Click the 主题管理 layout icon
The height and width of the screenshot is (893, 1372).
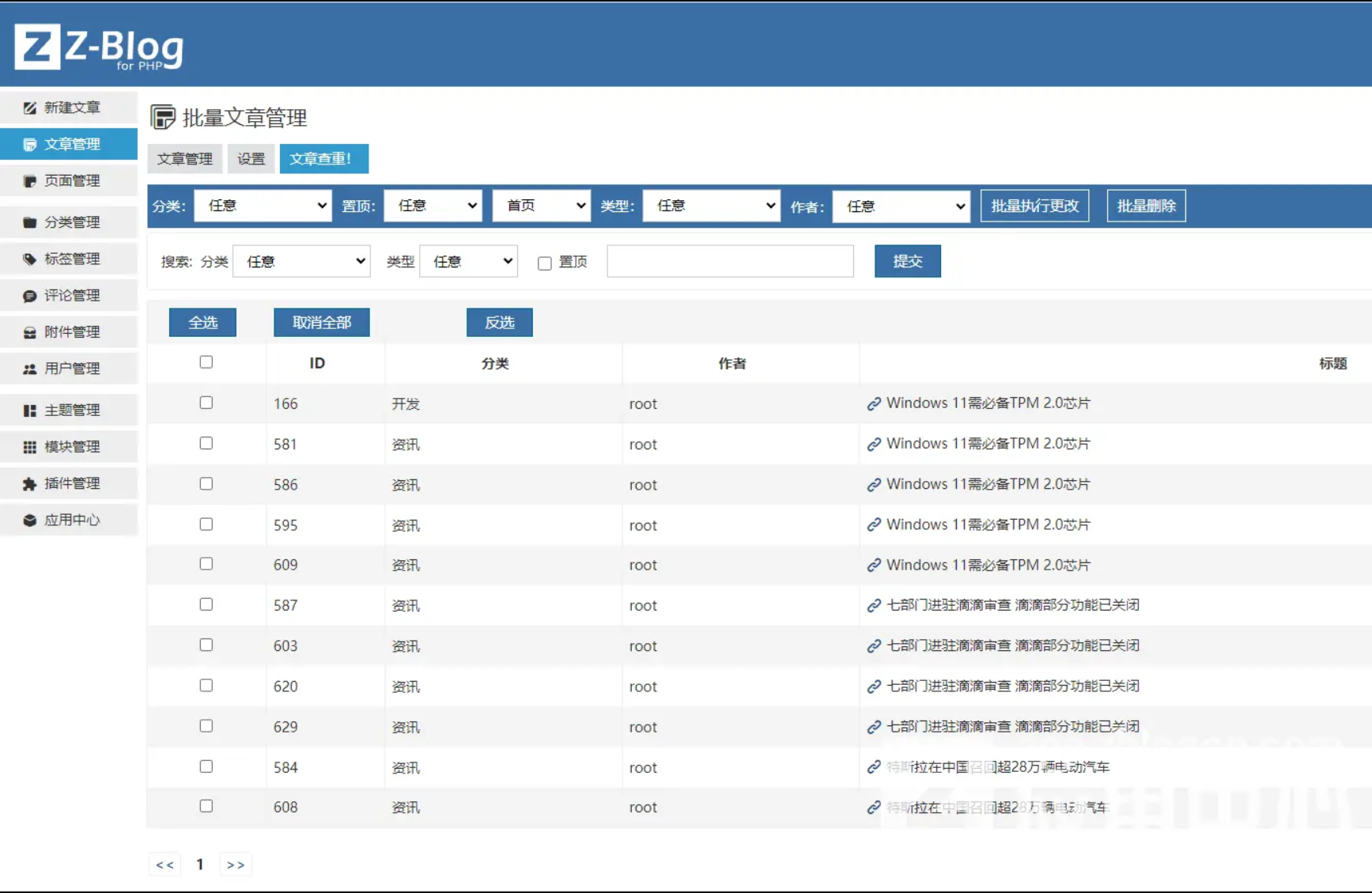(30, 411)
